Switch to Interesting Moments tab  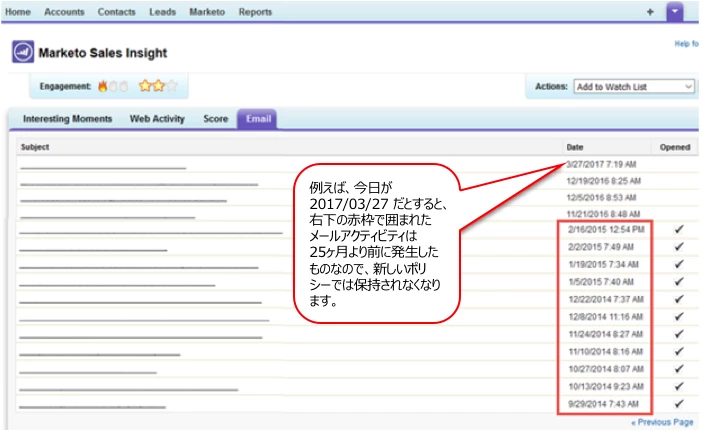coord(68,119)
